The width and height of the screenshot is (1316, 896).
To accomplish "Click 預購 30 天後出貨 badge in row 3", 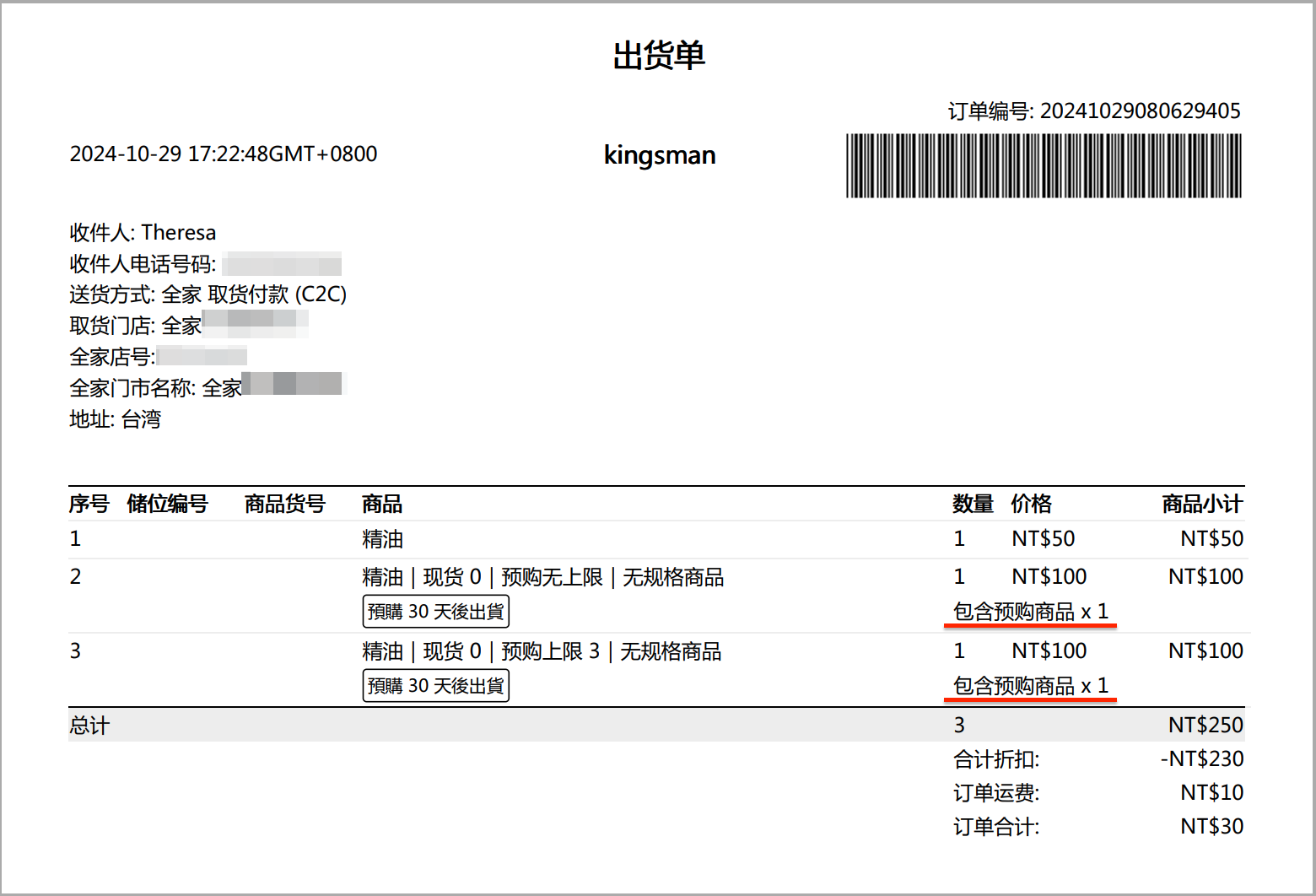I will click(435, 685).
